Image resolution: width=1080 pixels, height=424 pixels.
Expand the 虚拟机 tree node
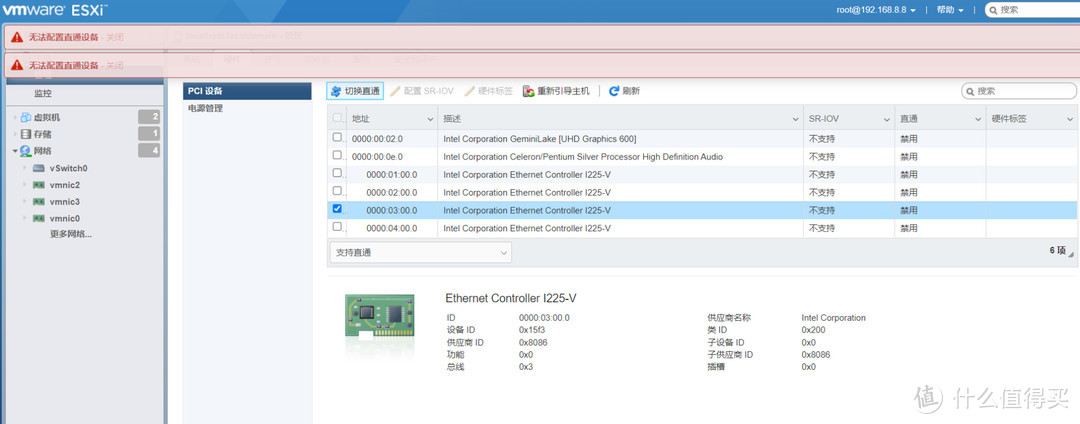pyautogui.click(x=15, y=118)
